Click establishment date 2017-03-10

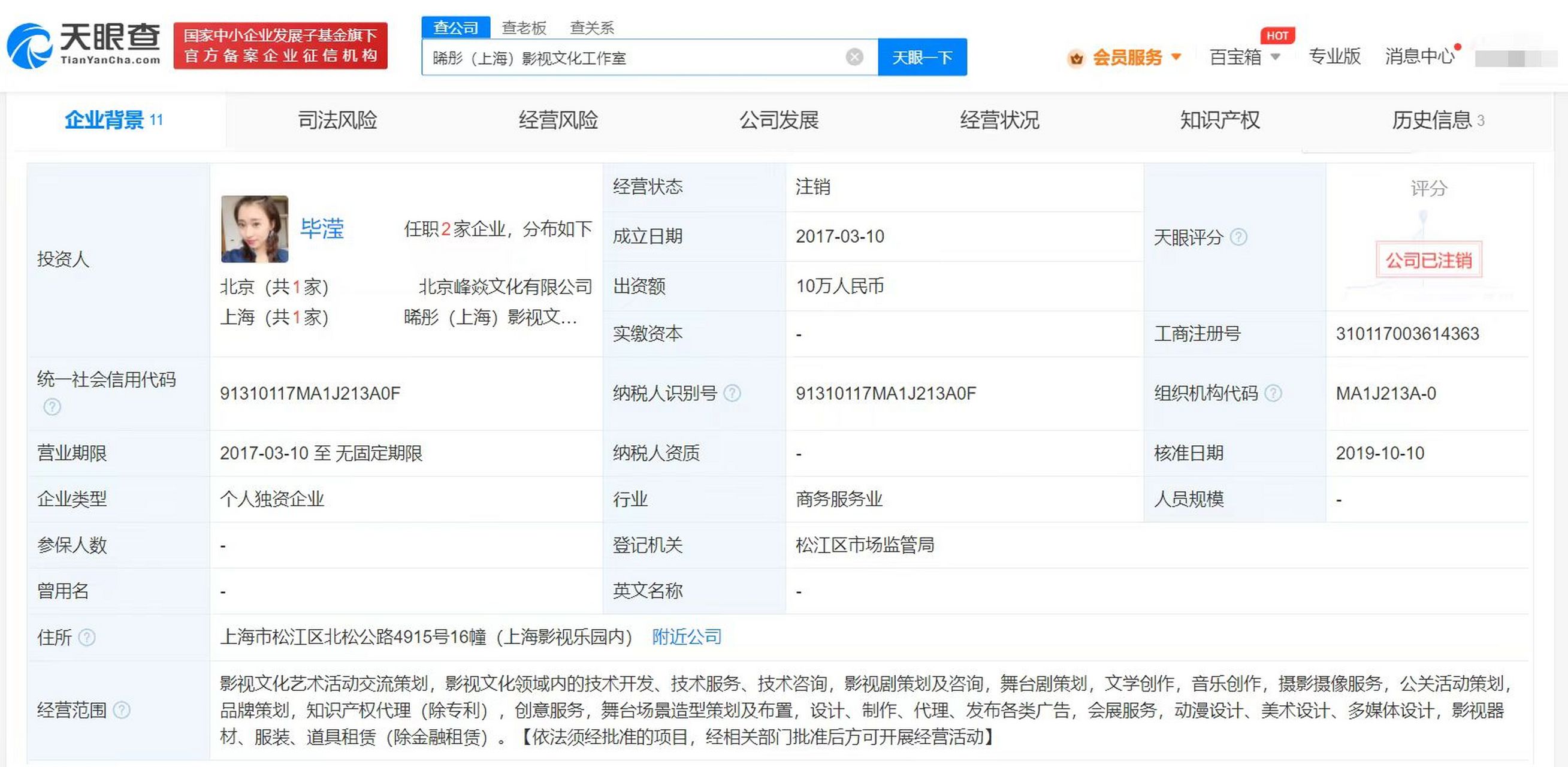[x=840, y=236]
